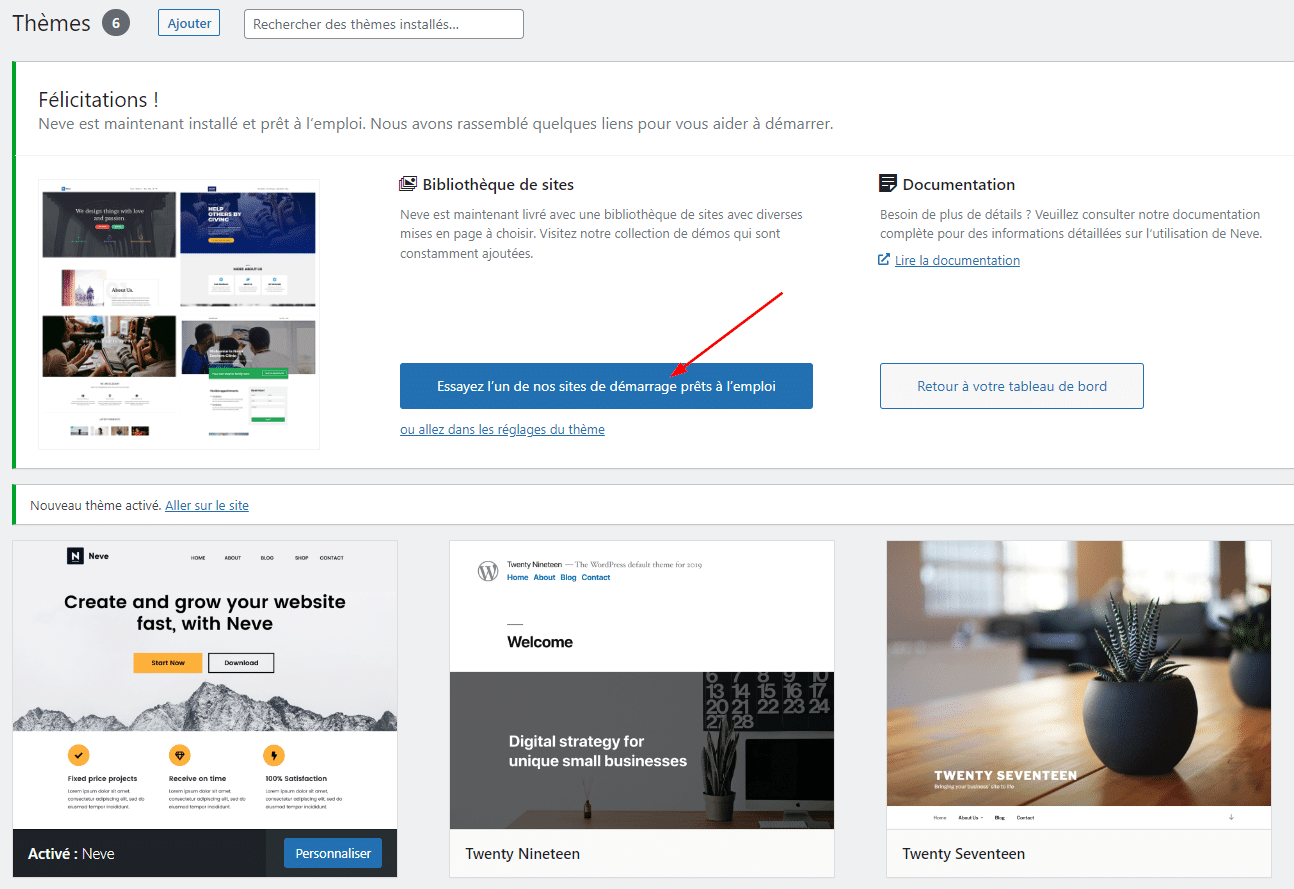
Task: Click the checkmark icon above Fixed price projects
Action: (x=78, y=755)
